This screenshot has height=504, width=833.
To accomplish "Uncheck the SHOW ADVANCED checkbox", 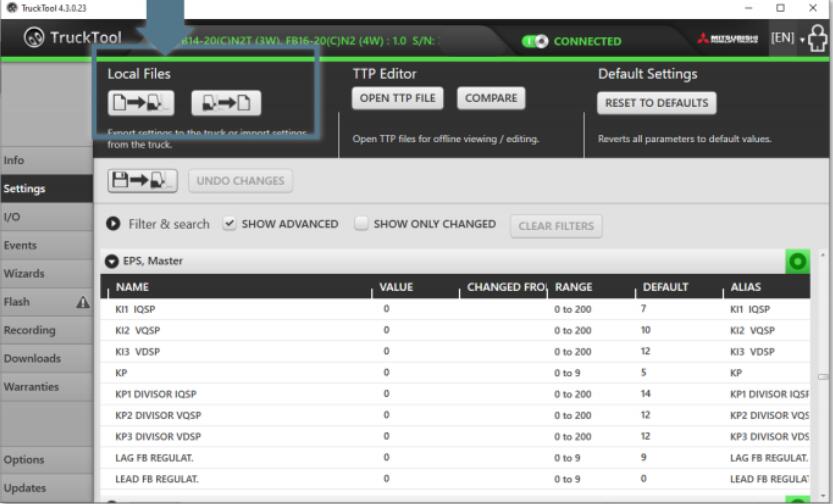I will tap(229, 224).
